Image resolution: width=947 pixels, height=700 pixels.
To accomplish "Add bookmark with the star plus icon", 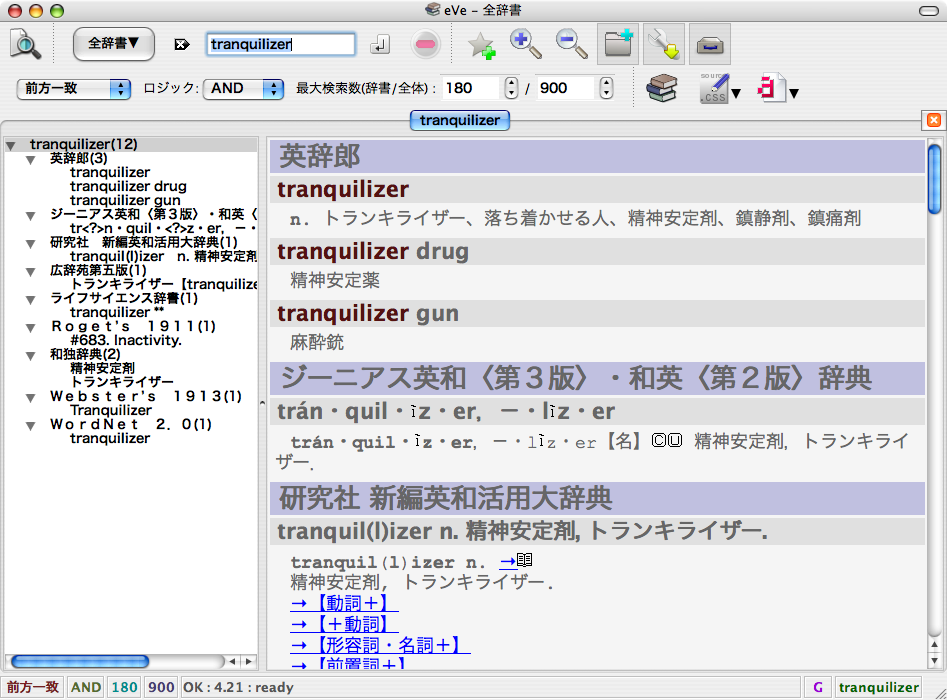I will [481, 45].
